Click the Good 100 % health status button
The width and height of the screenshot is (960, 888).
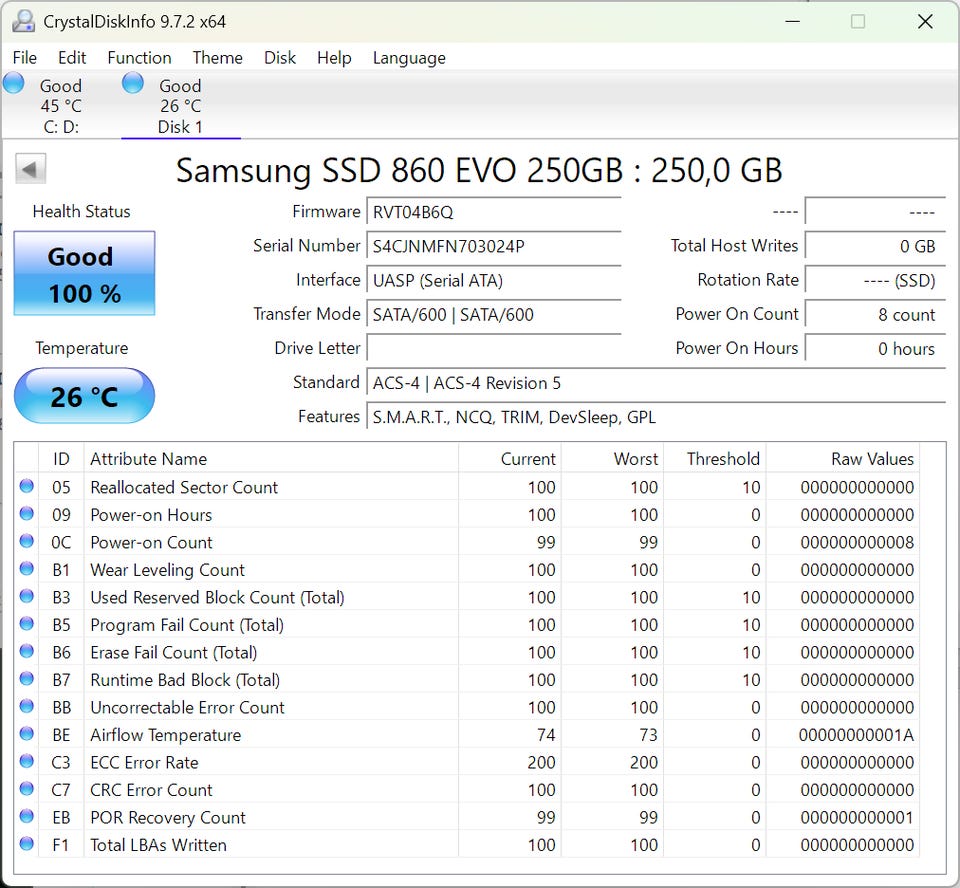coord(84,274)
